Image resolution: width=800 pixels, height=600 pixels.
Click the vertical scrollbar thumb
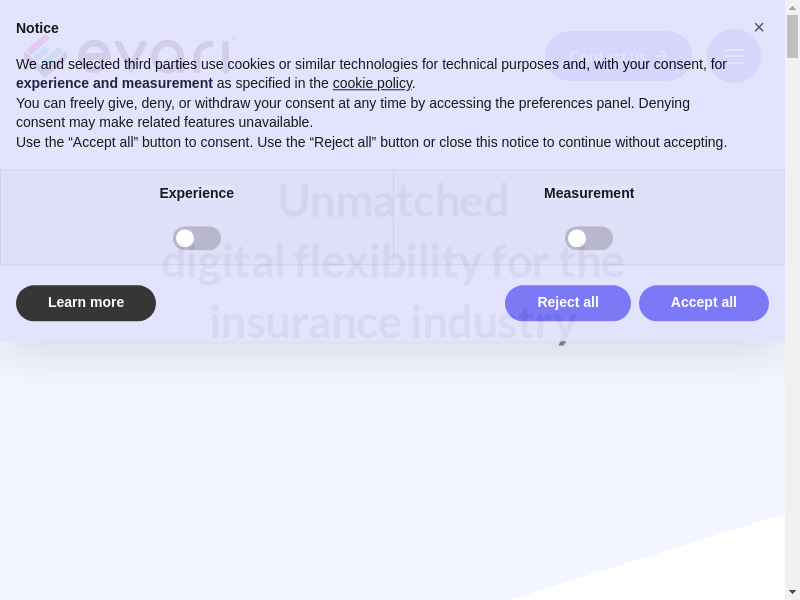tap(792, 36)
